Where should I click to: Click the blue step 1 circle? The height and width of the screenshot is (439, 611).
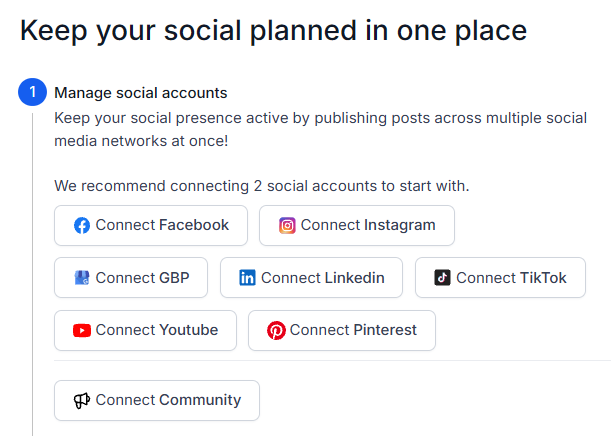[x=32, y=93]
